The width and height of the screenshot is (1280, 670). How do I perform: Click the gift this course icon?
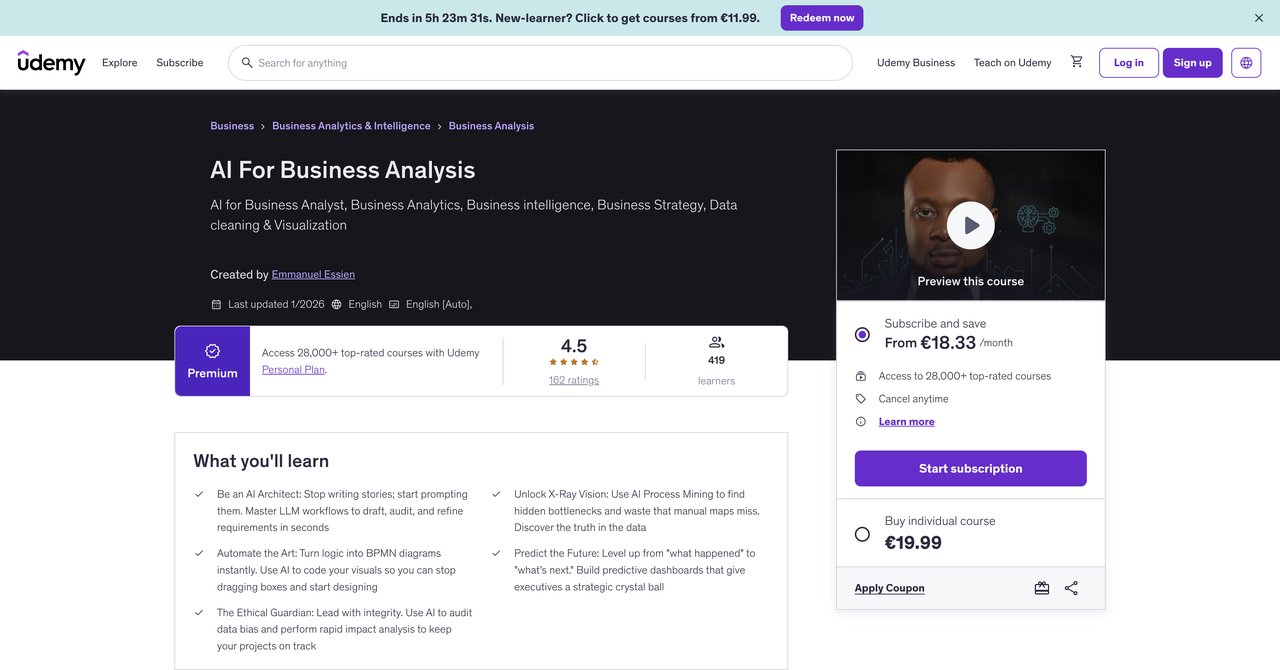tap(1042, 588)
